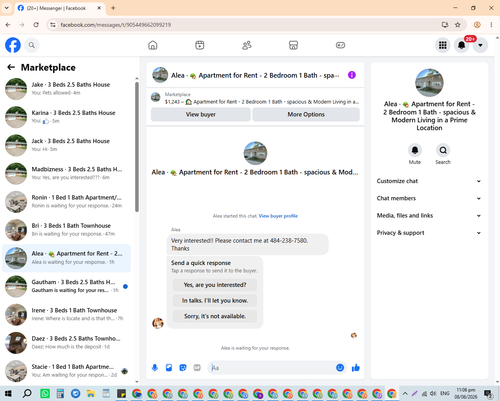Attach a file with the photo icon
500x401 pixels.
(169, 368)
